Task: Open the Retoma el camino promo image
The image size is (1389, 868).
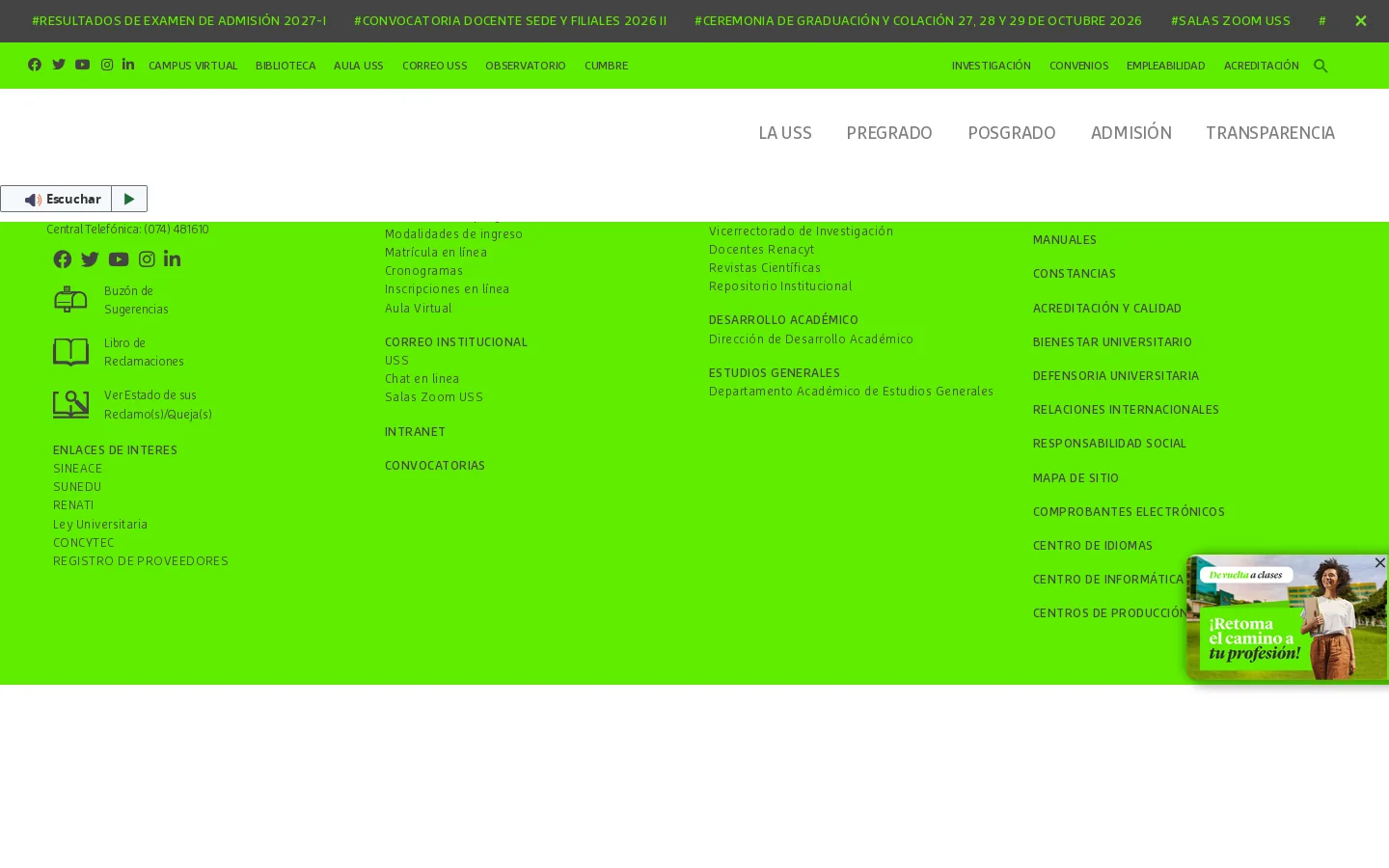Action: (x=1288, y=619)
